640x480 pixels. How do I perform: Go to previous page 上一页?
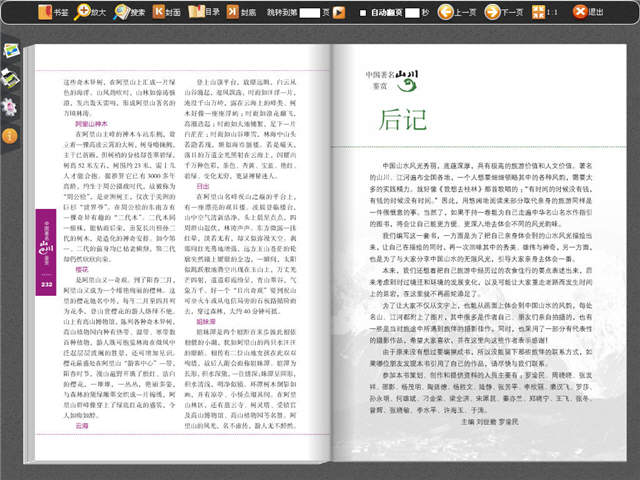[x=456, y=12]
